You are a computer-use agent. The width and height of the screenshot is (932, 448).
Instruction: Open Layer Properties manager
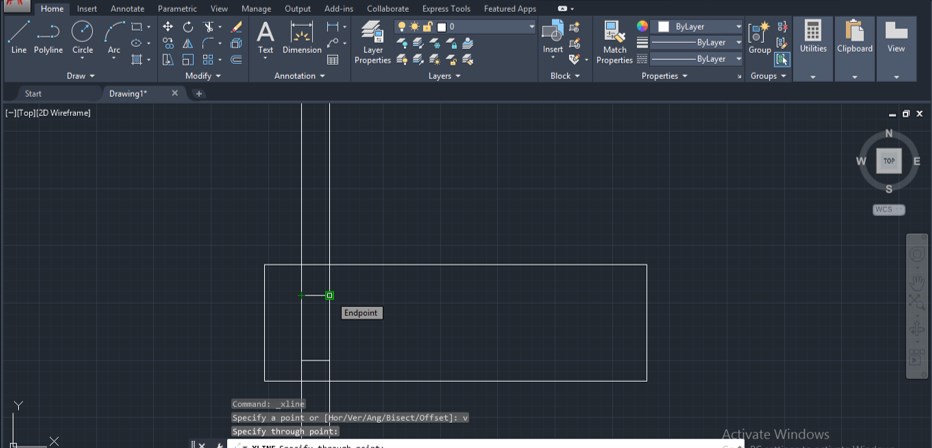click(373, 42)
